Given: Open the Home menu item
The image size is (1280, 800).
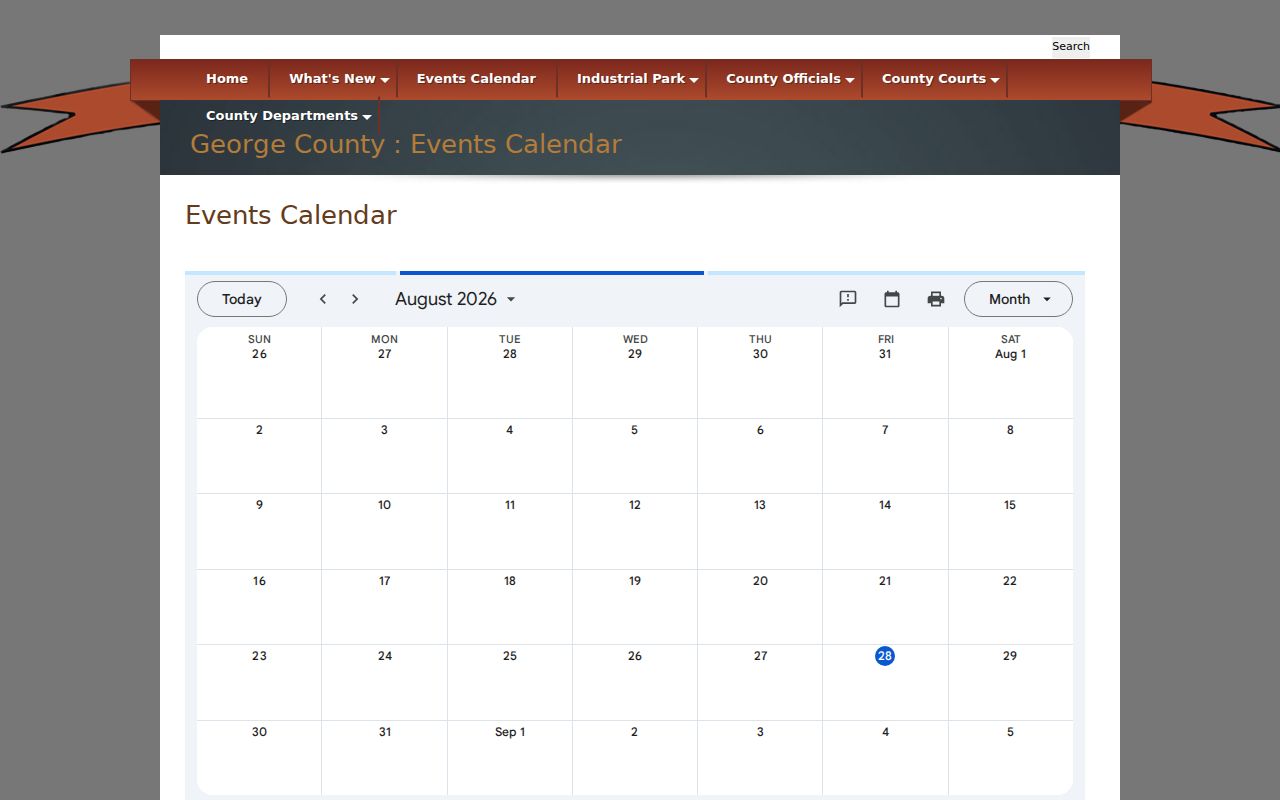Looking at the screenshot, I should 227,79.
